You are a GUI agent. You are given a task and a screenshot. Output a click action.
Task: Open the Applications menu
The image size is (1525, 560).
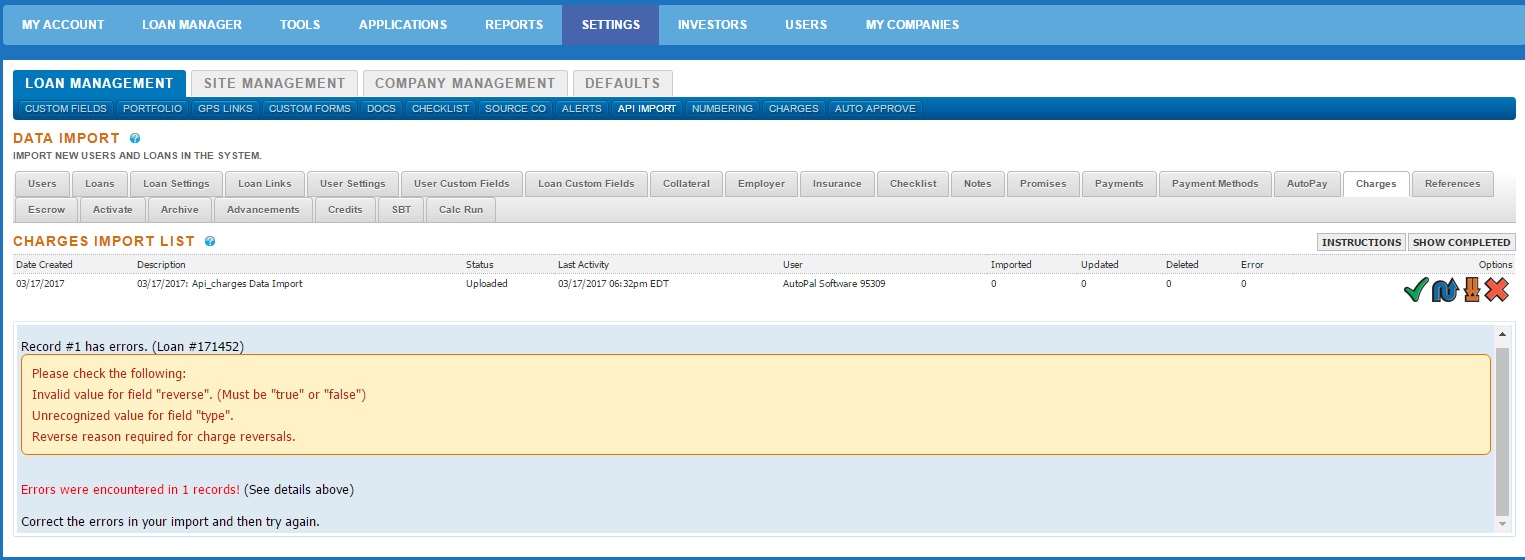(x=403, y=25)
